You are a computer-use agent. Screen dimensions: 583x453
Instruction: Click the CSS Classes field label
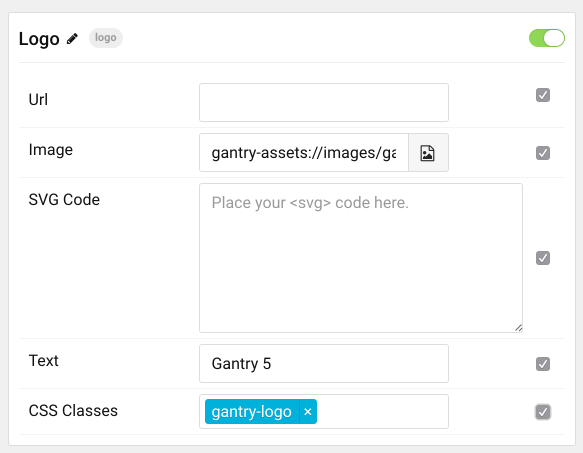tap(73, 411)
